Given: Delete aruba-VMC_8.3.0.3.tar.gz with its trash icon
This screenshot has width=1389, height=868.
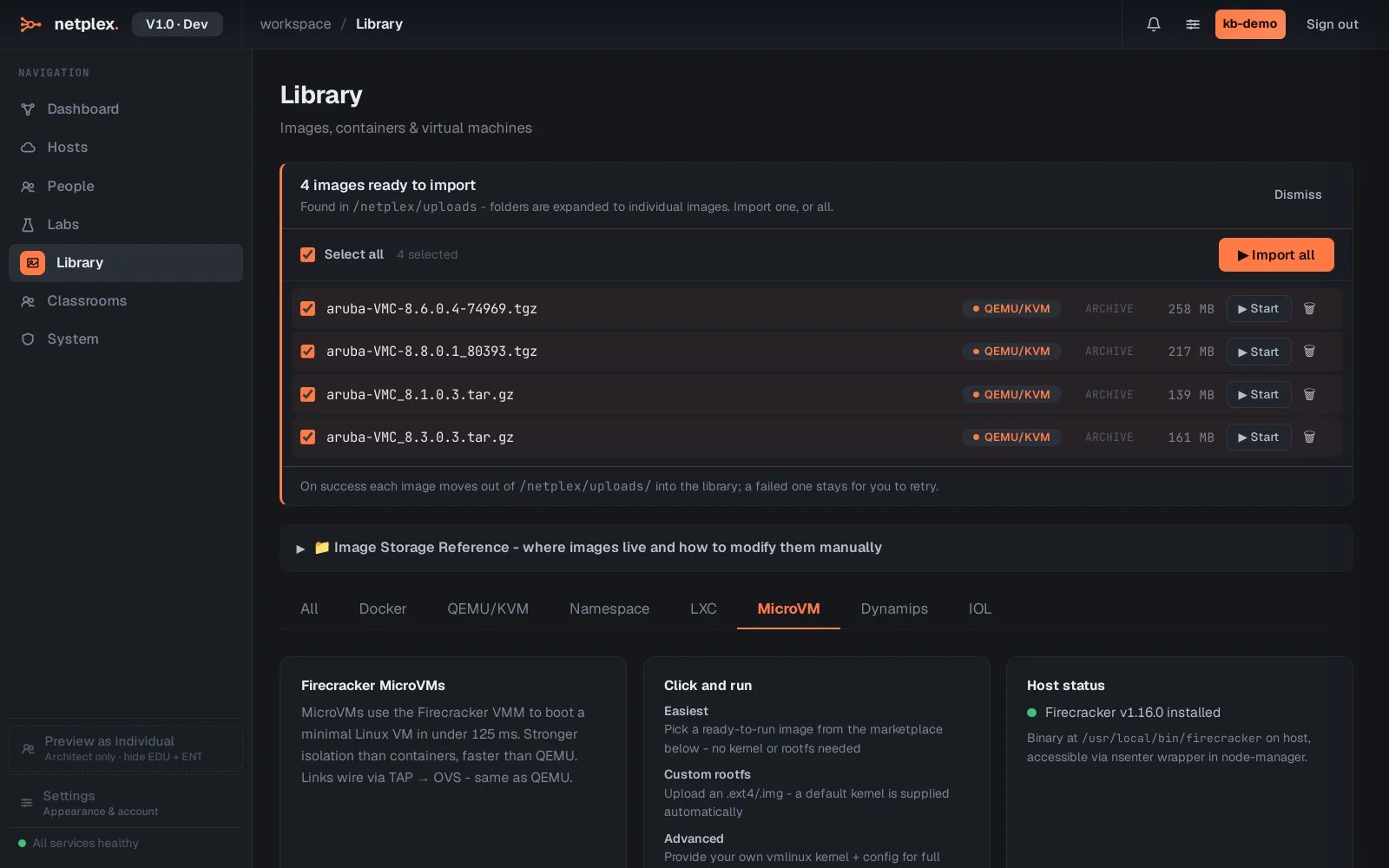Looking at the screenshot, I should 1309,437.
